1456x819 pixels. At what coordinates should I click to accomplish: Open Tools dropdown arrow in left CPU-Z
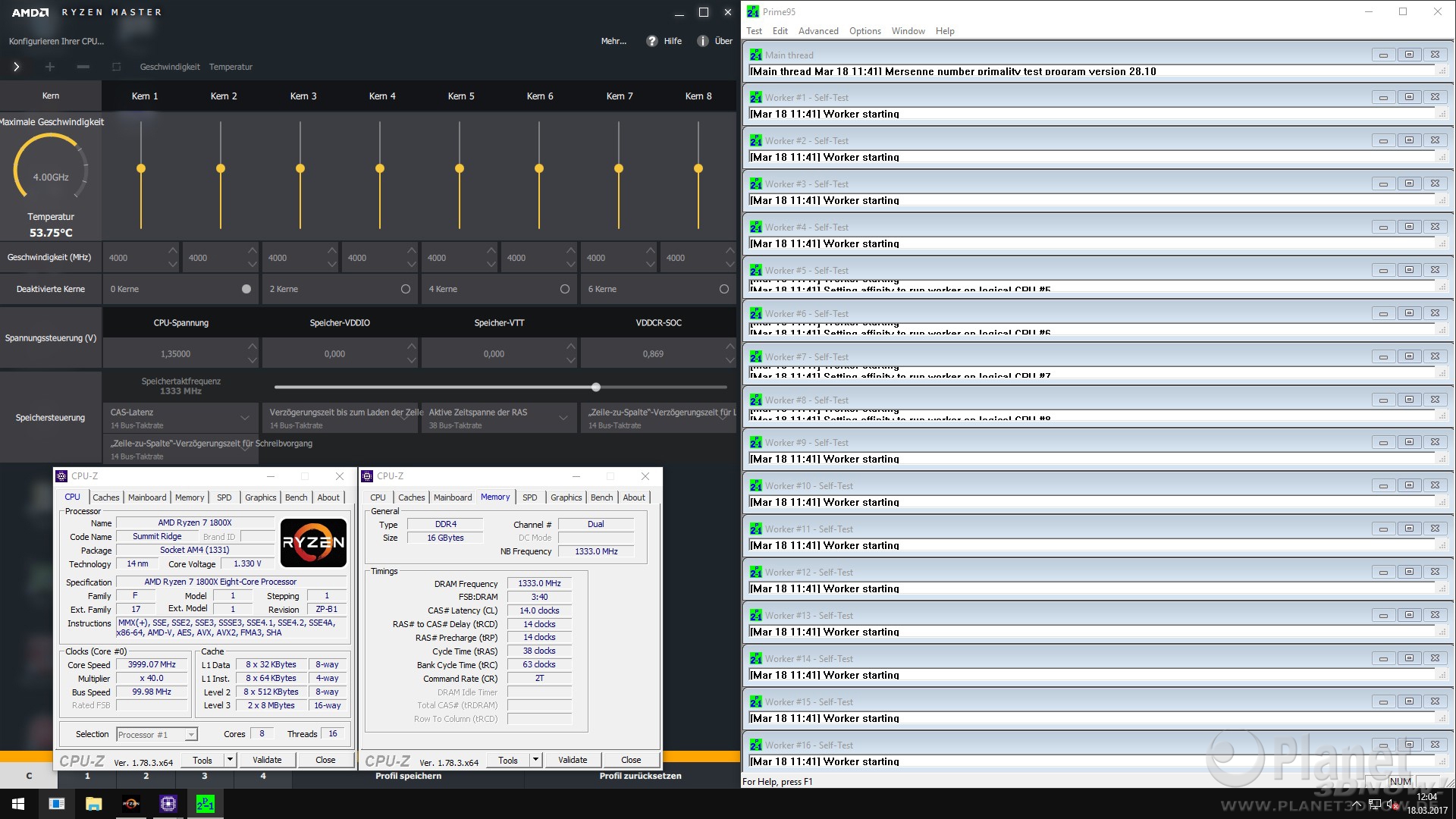pyautogui.click(x=230, y=760)
